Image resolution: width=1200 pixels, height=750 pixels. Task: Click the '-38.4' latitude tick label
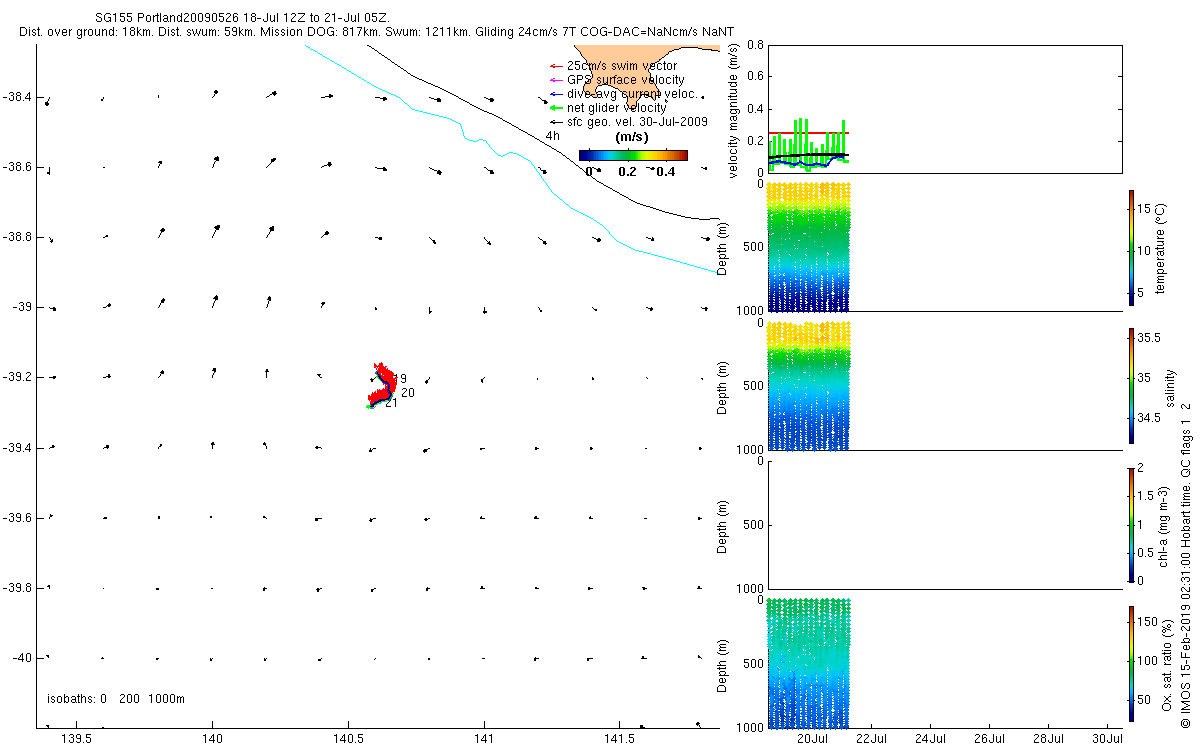[x=18, y=97]
